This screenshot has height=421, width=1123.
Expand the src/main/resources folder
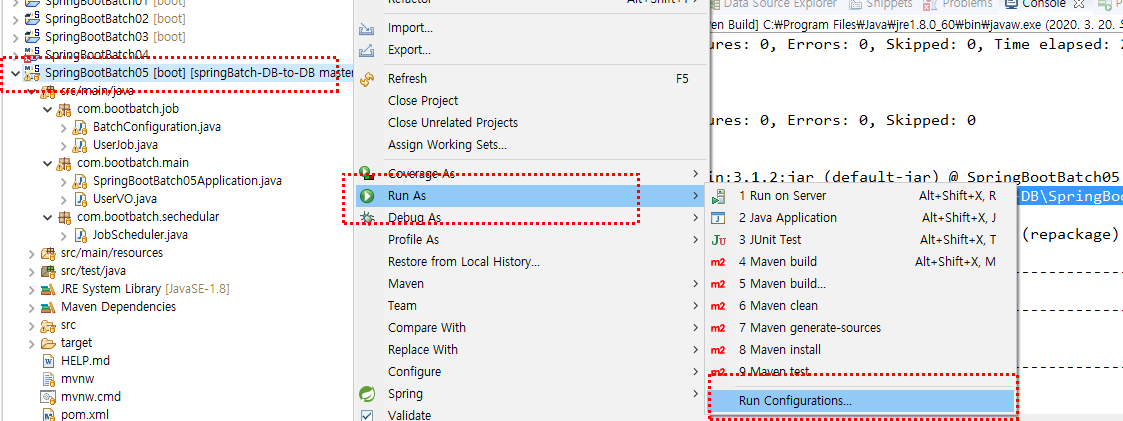(x=31, y=253)
